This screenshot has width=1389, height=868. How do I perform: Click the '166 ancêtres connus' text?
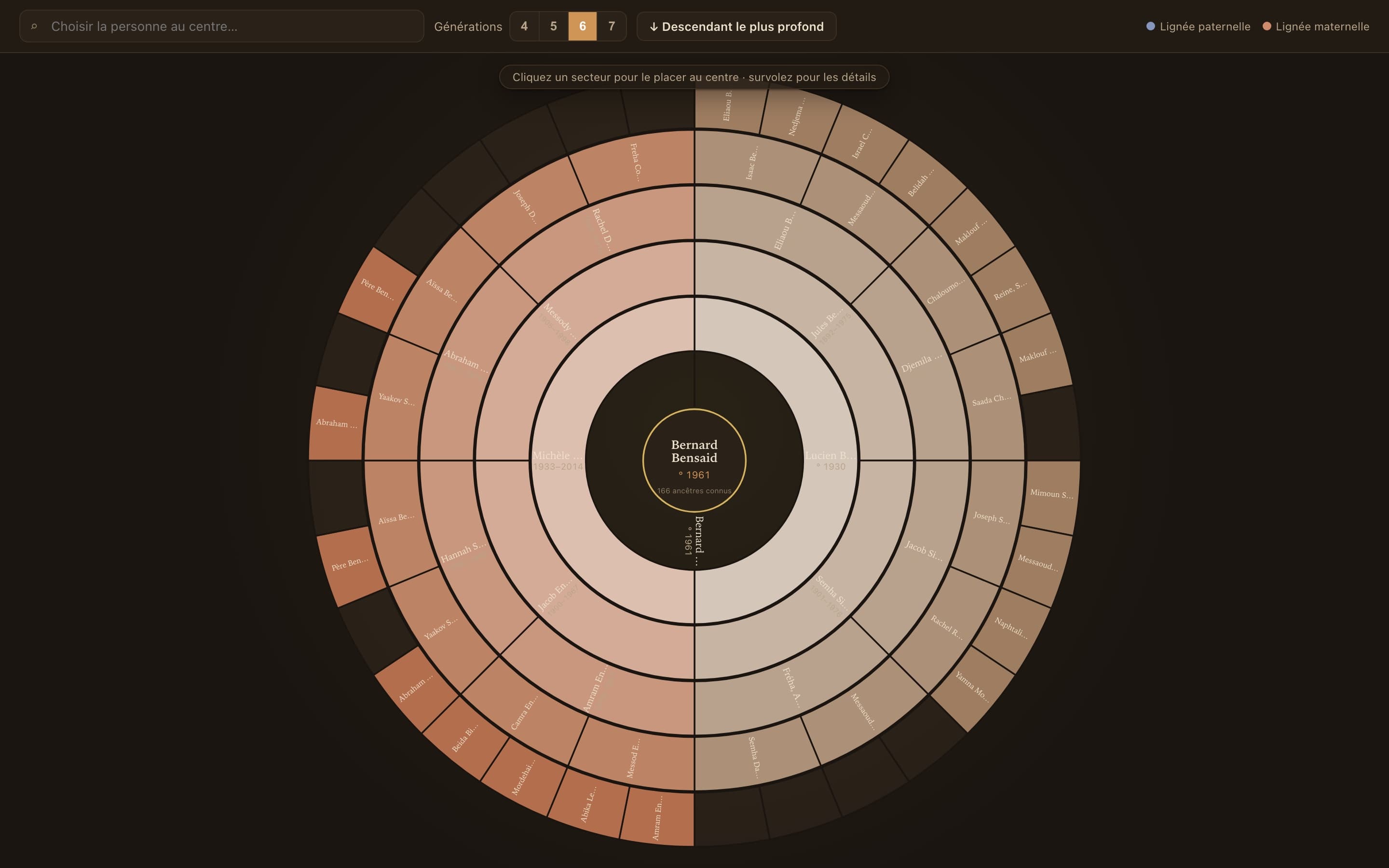[x=694, y=491]
